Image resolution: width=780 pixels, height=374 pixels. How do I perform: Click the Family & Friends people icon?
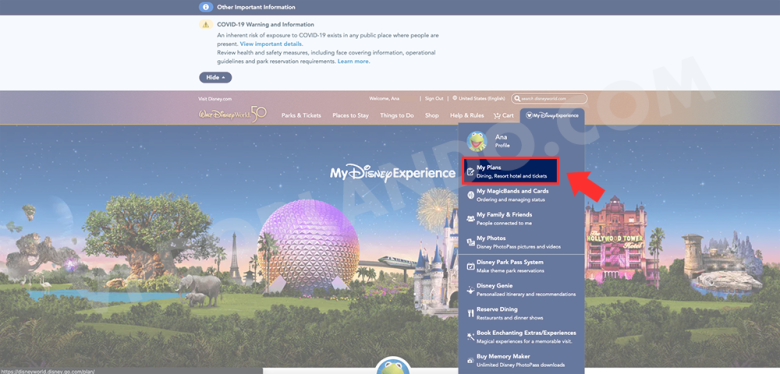pyautogui.click(x=470, y=219)
